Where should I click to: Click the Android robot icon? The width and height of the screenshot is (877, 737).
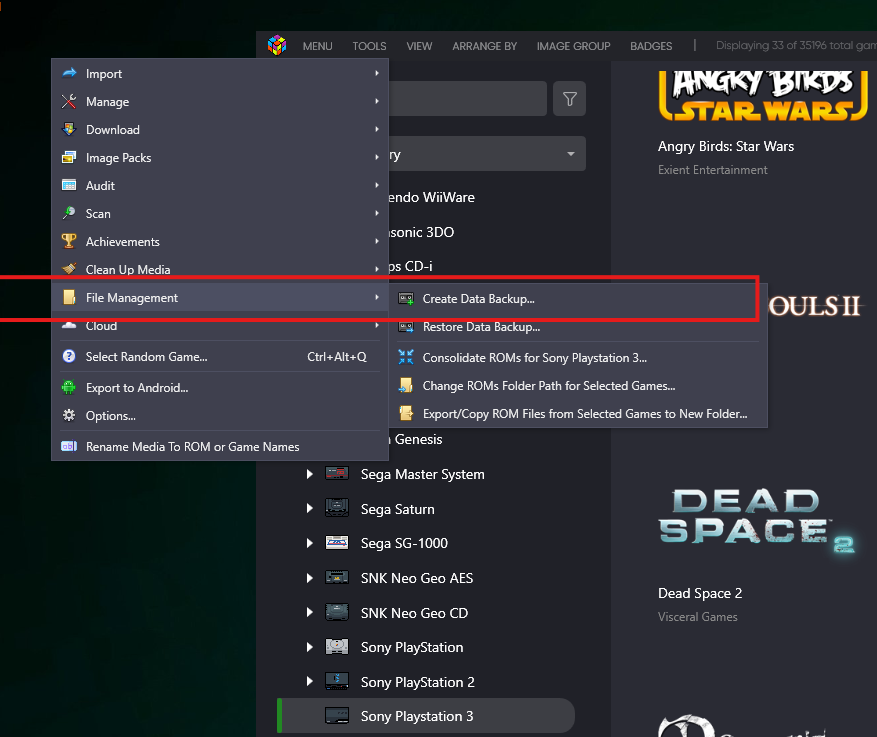[x=69, y=388]
